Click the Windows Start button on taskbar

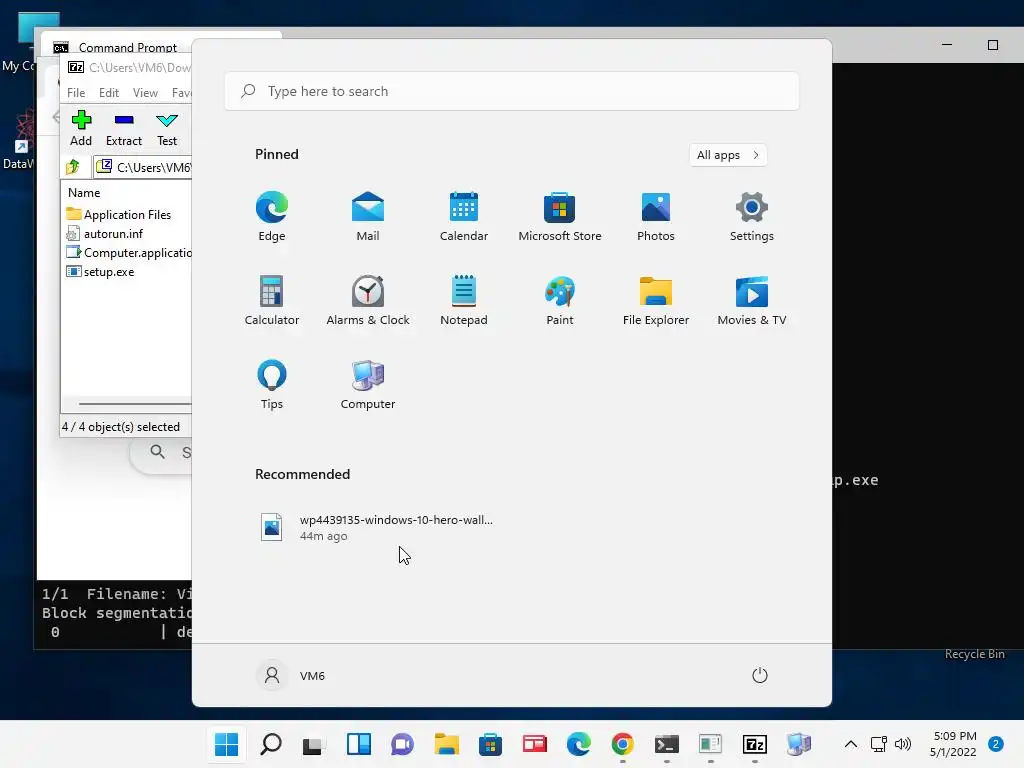tap(227, 744)
